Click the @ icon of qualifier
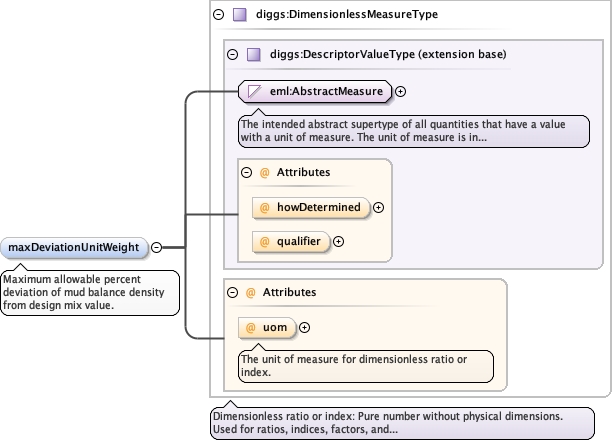Image resolution: width=613 pixels, height=443 pixels. click(x=265, y=241)
